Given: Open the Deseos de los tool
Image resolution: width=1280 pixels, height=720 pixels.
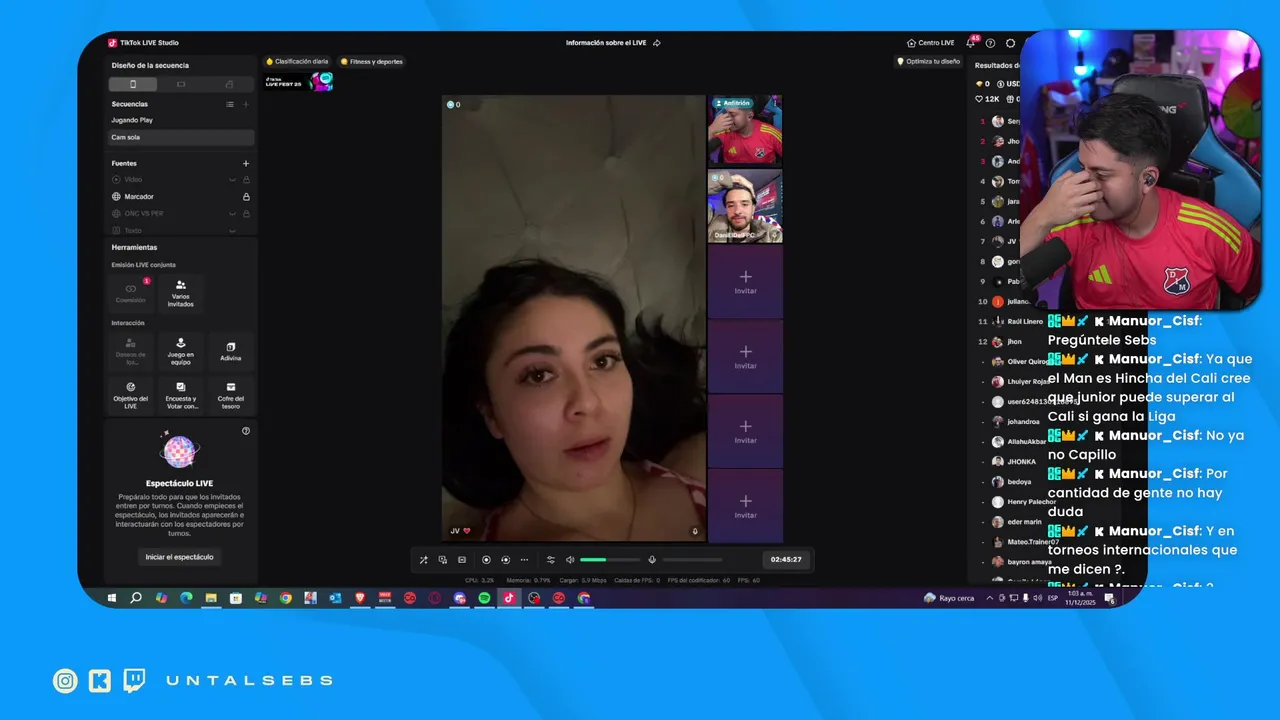Looking at the screenshot, I should [x=131, y=352].
